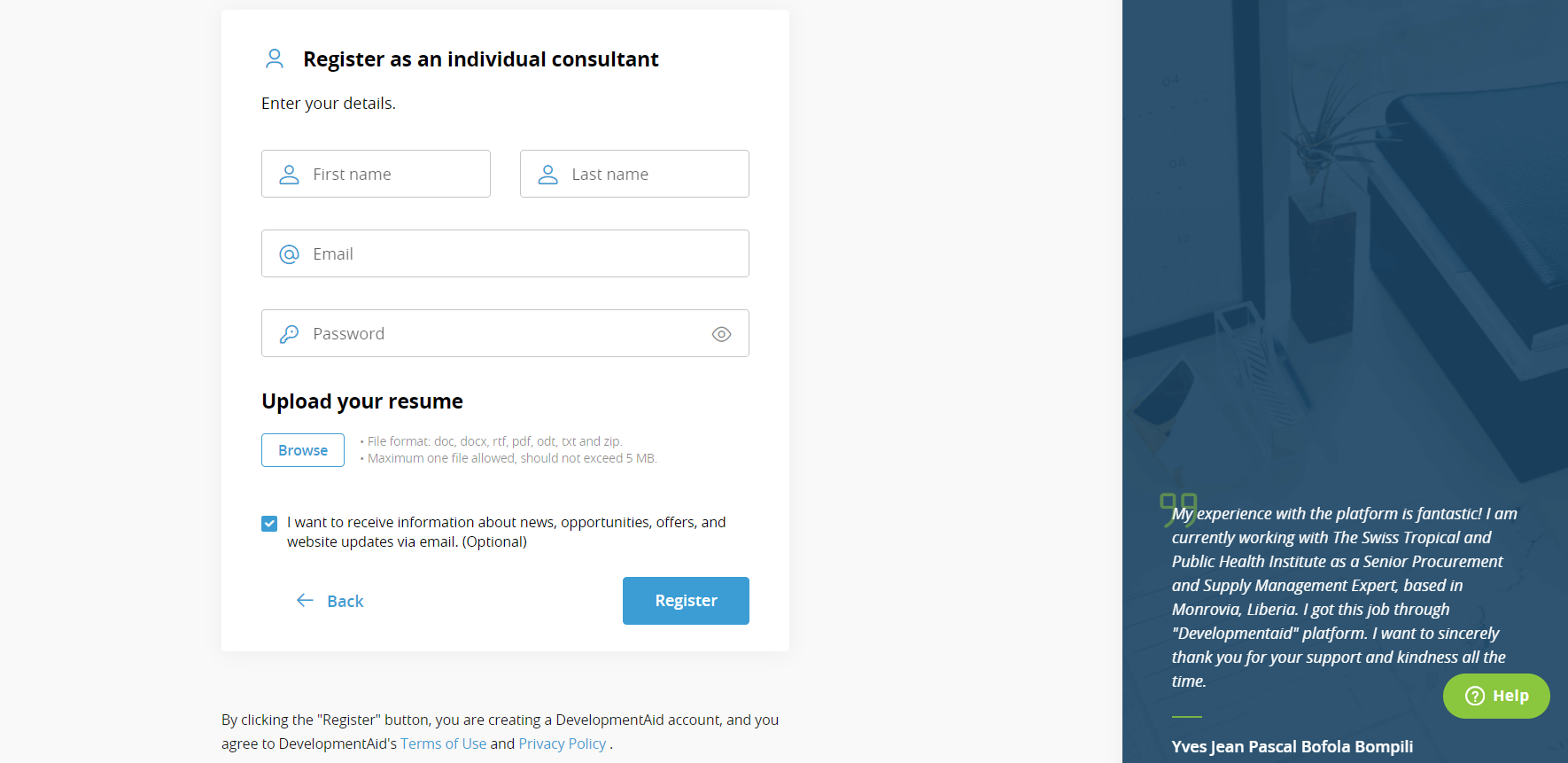Uncheck the news and offers email checkbox
The image size is (1568, 763).
(268, 523)
